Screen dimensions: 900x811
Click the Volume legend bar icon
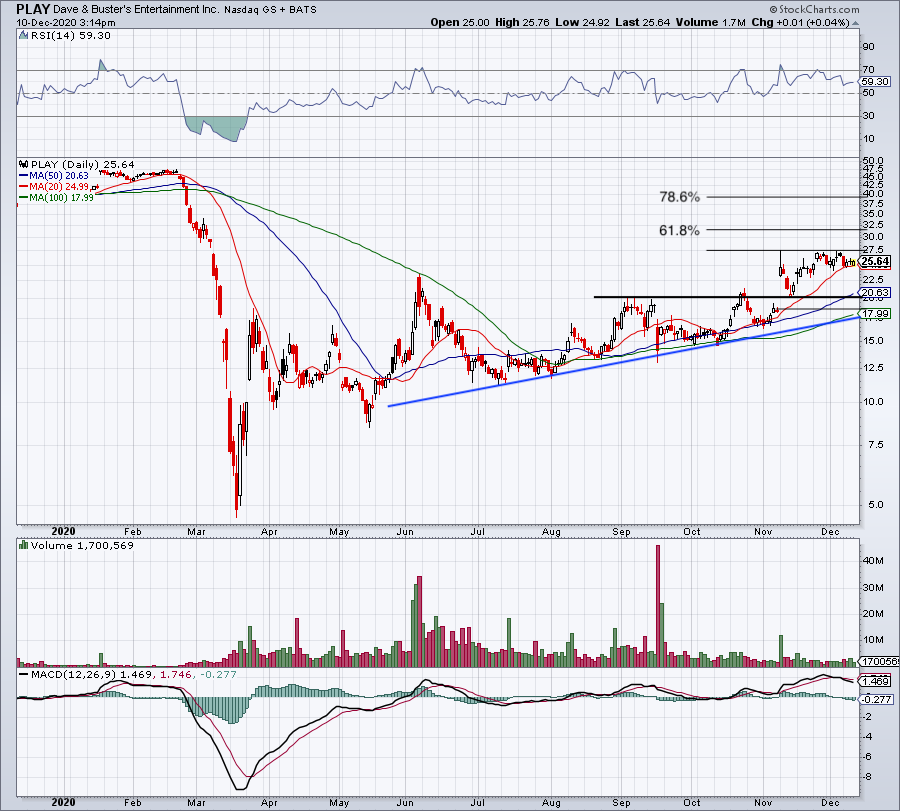24,545
